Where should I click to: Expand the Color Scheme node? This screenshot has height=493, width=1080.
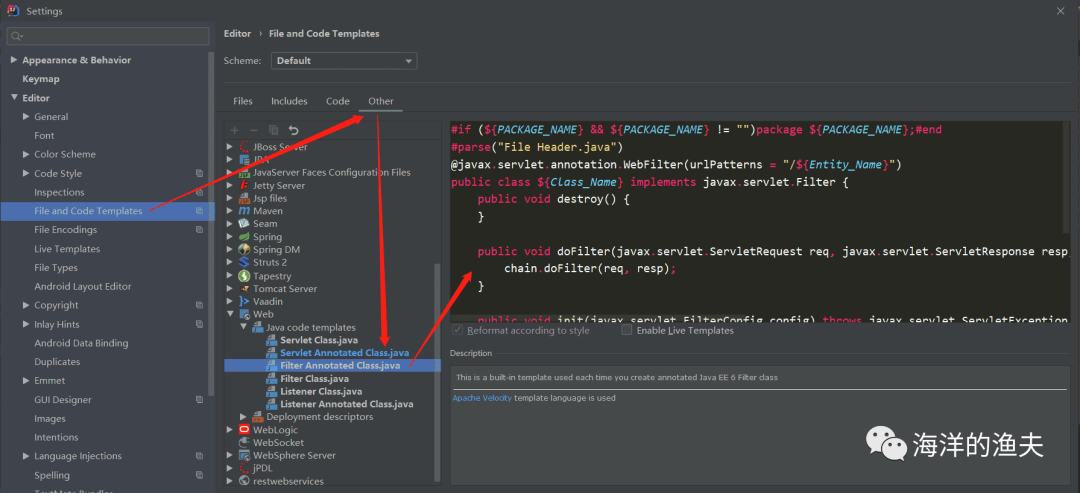tap(26, 154)
